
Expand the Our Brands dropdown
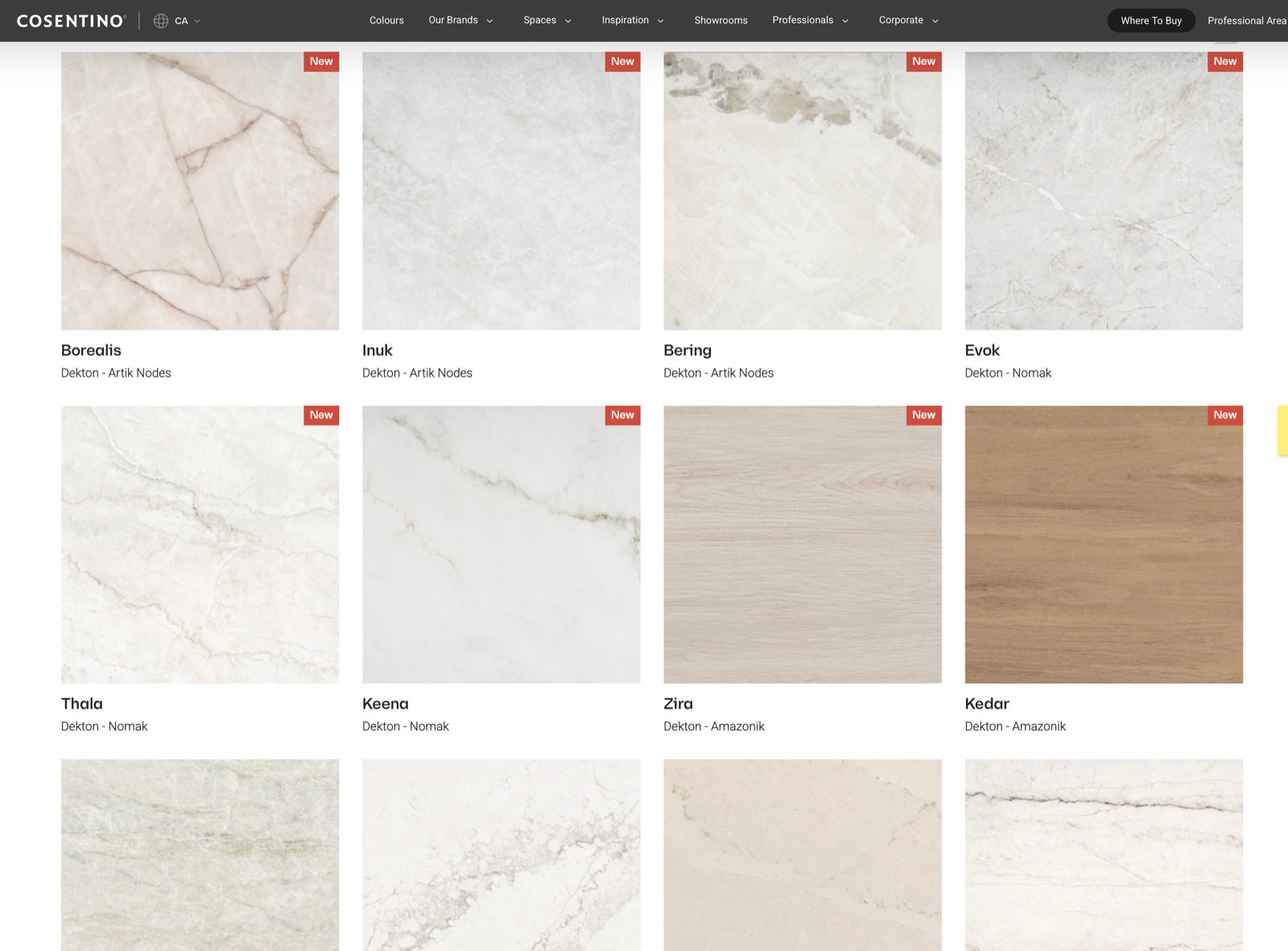point(460,20)
